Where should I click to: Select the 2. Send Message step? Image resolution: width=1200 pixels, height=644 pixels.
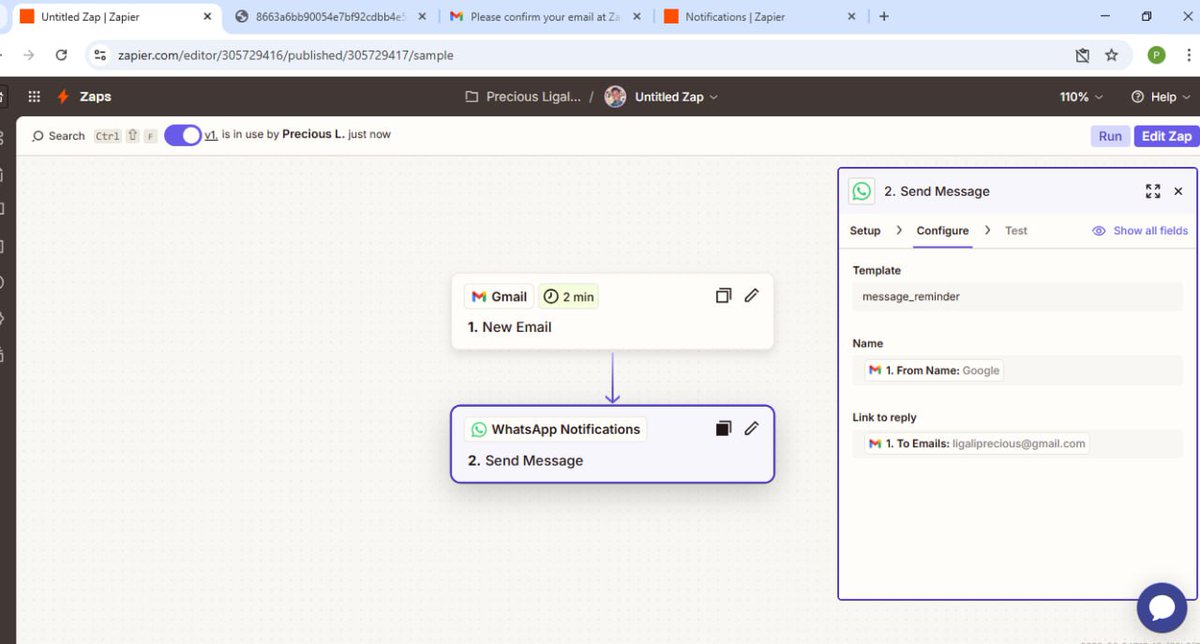coord(612,444)
